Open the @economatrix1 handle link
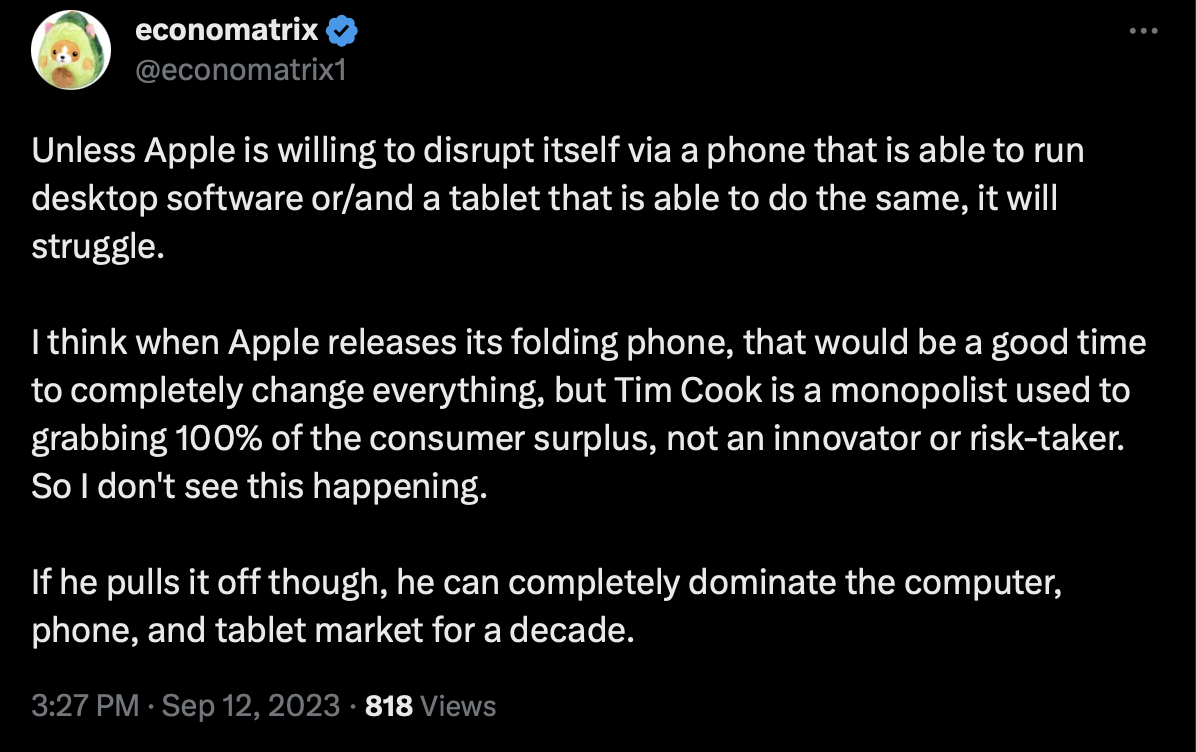Viewport: 1196px width, 752px height. 241,69
